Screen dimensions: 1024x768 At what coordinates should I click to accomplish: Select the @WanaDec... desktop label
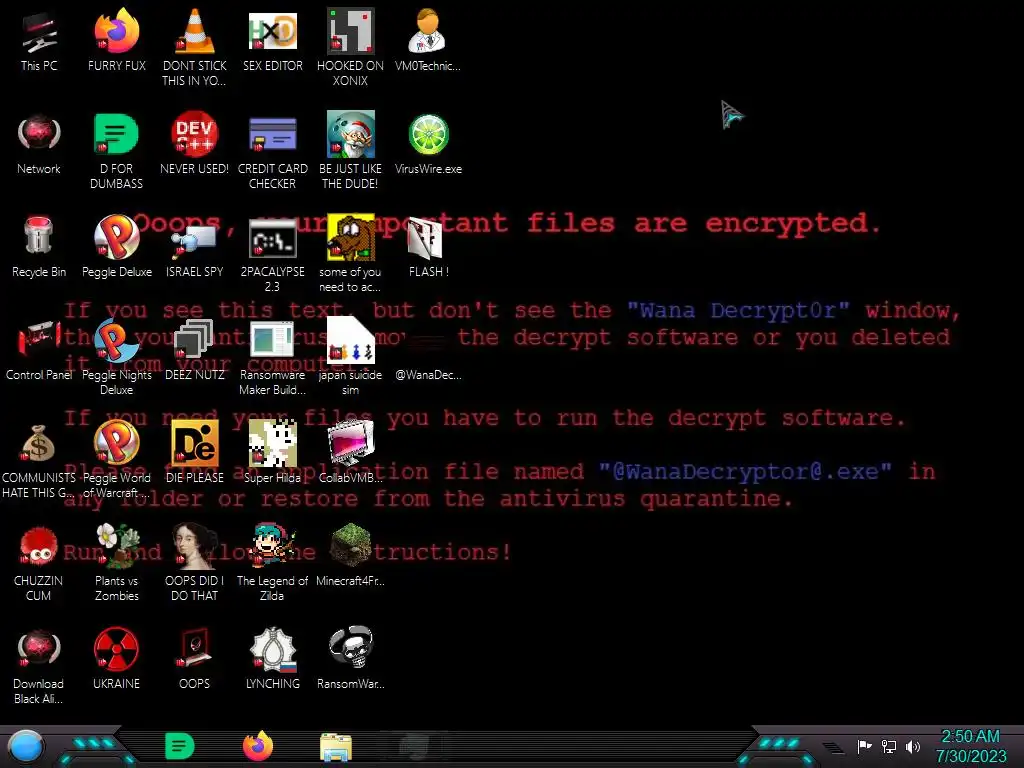pyautogui.click(x=428, y=375)
